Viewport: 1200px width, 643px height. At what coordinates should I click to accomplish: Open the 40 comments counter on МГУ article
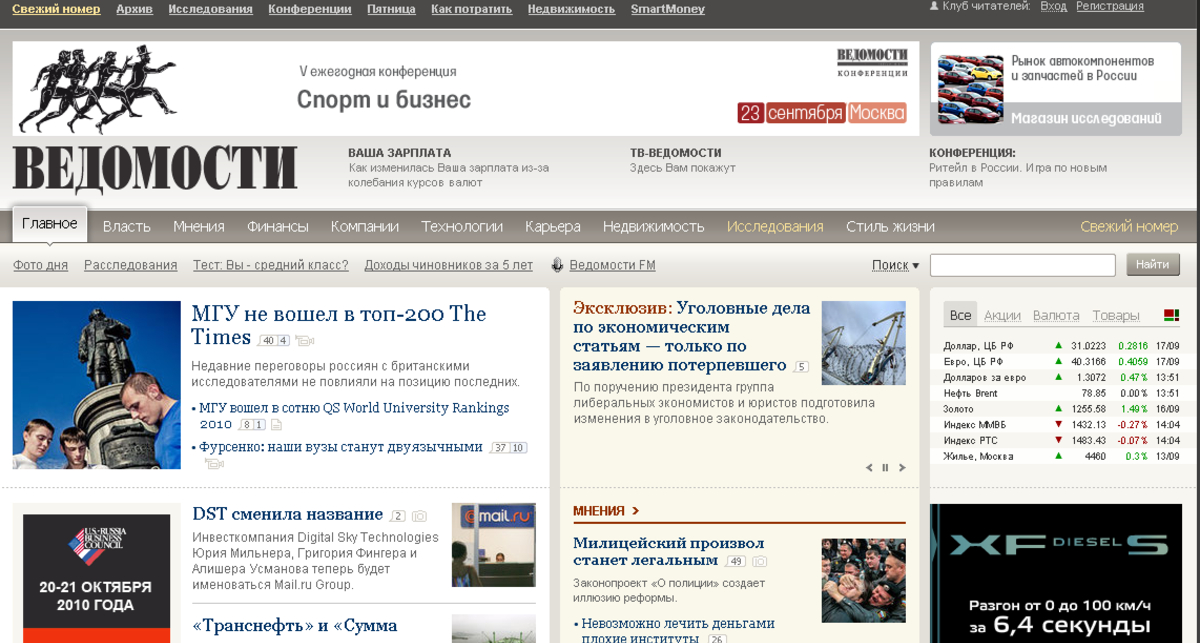click(267, 340)
